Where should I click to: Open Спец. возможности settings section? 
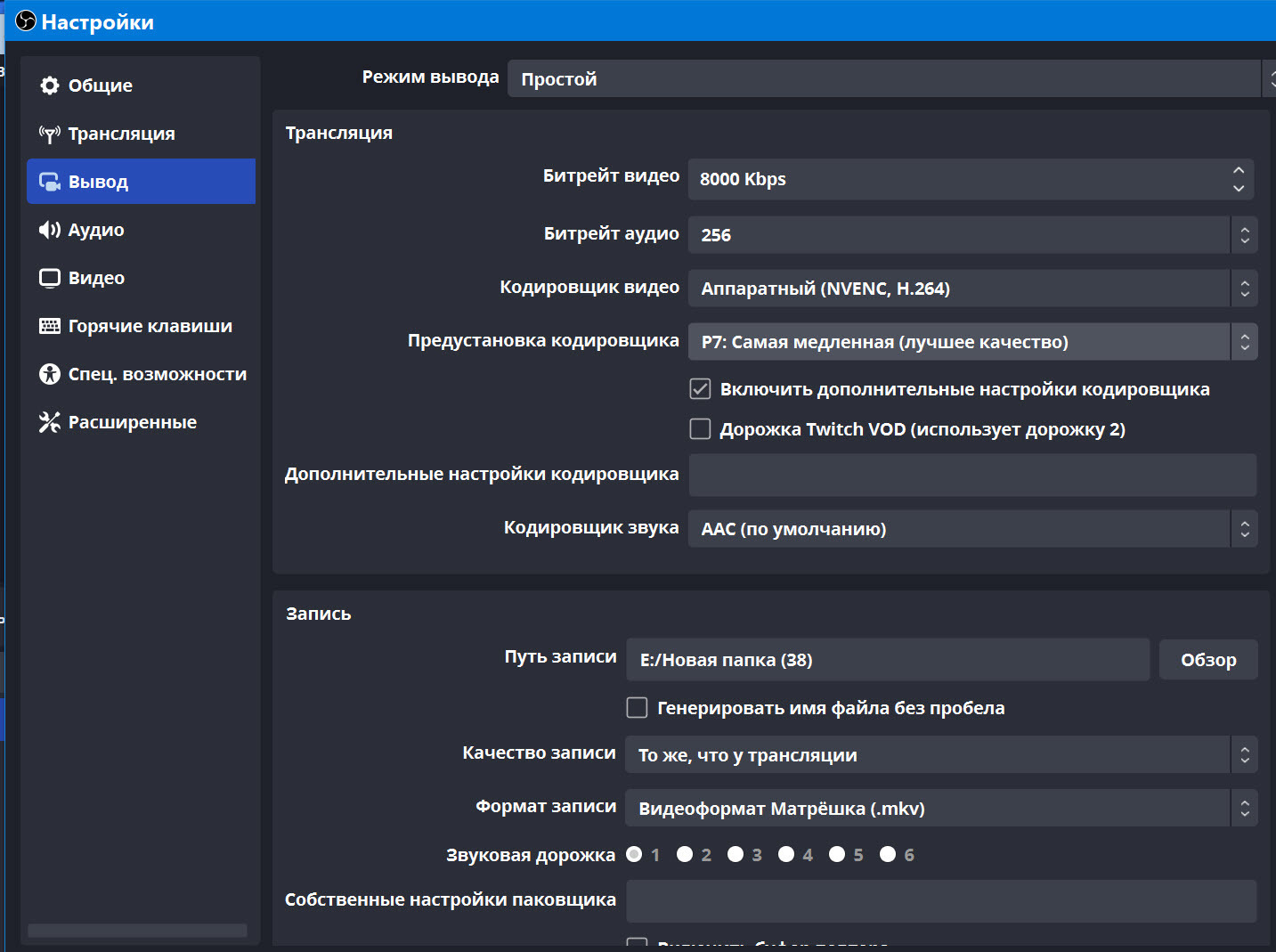[x=141, y=374]
